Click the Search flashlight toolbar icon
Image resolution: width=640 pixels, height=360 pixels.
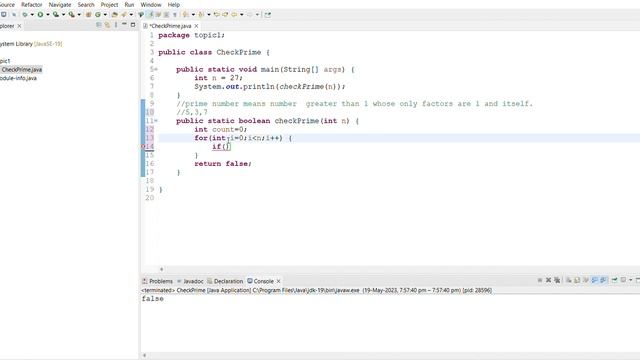[x=124, y=15]
